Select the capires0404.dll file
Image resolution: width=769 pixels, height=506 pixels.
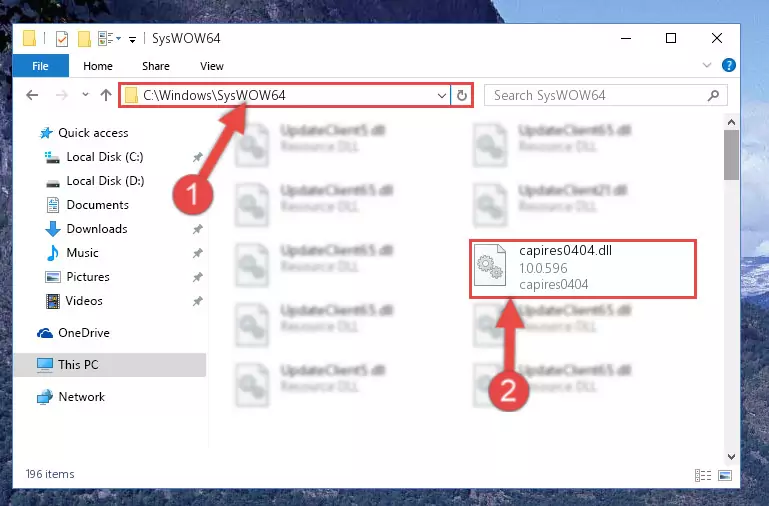coord(583,269)
